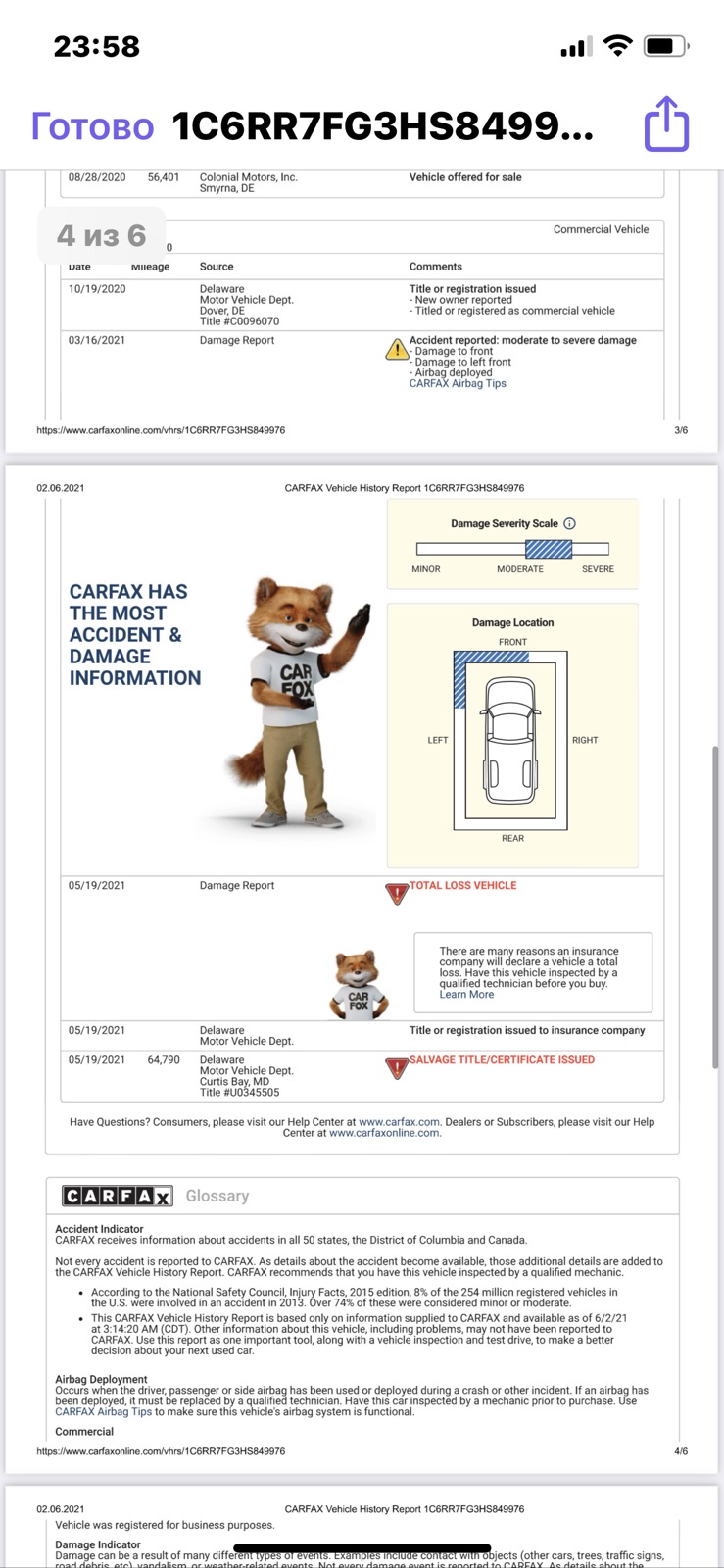
Task: Tap the small Car Fox mascot icon
Action: (x=359, y=984)
